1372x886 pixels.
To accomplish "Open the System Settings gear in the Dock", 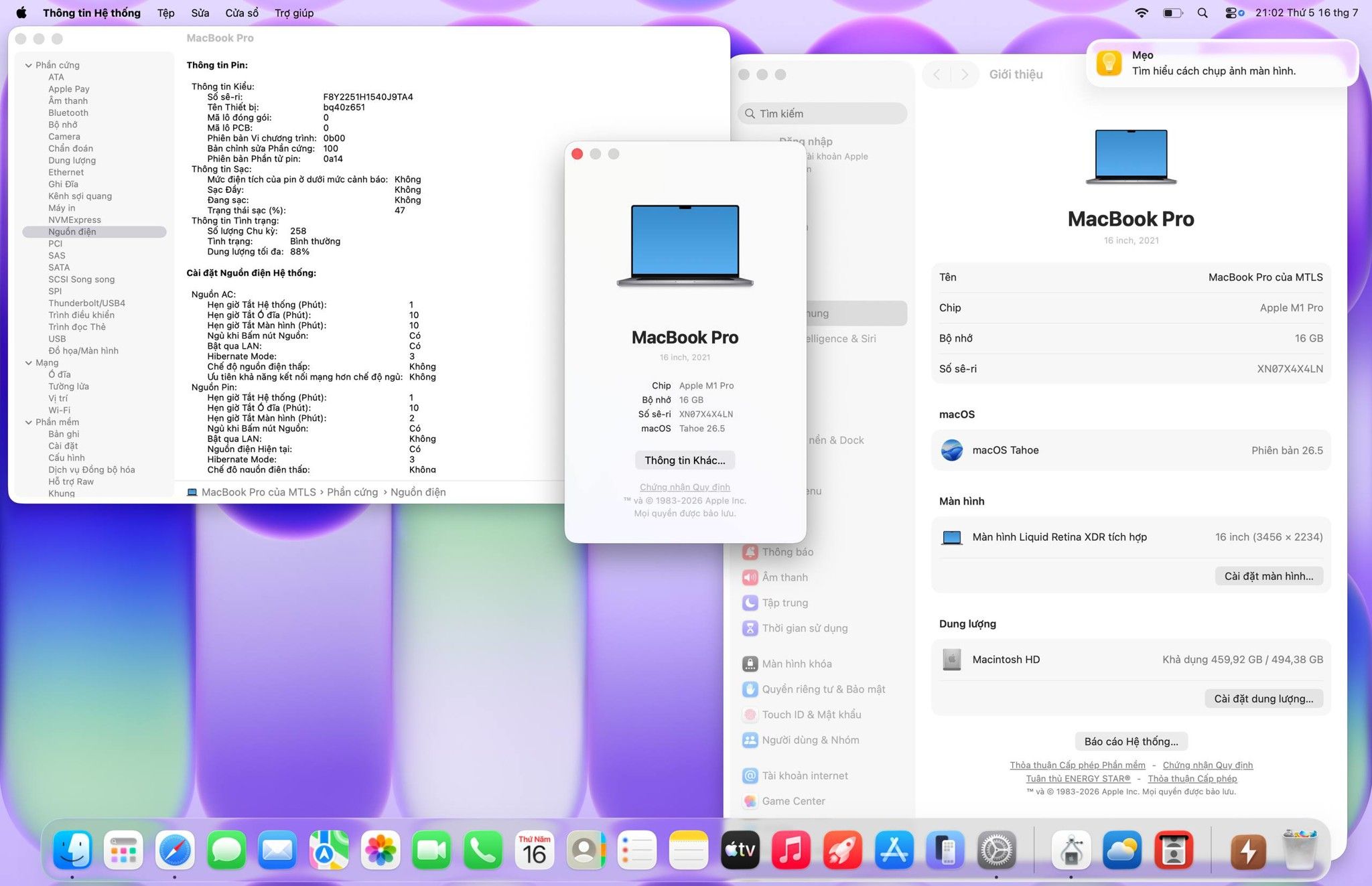I will (996, 851).
